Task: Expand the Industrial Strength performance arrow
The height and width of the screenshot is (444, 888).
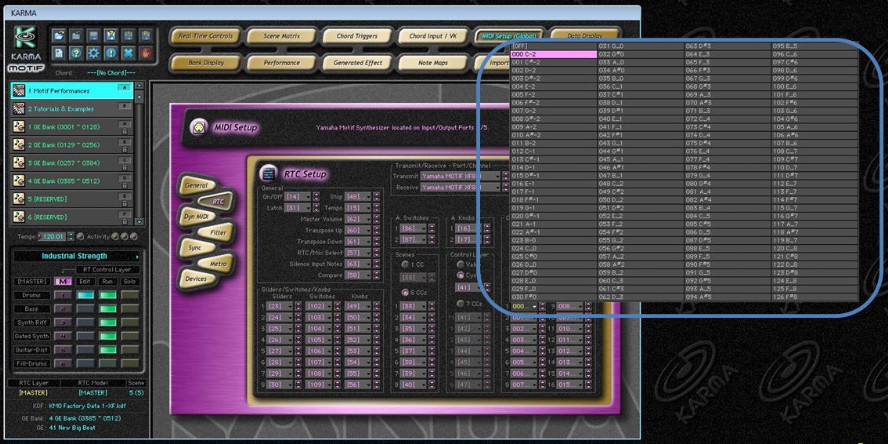Action: click(137, 256)
